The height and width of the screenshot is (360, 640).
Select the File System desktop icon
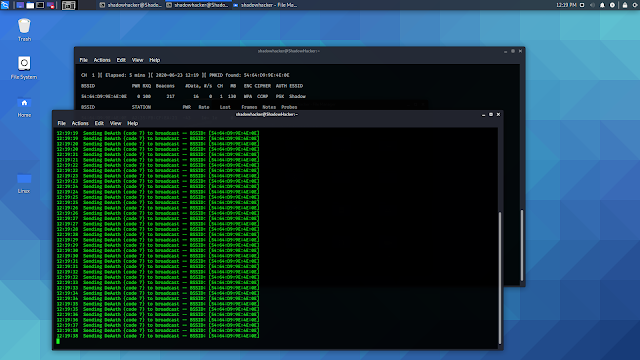pos(24,68)
